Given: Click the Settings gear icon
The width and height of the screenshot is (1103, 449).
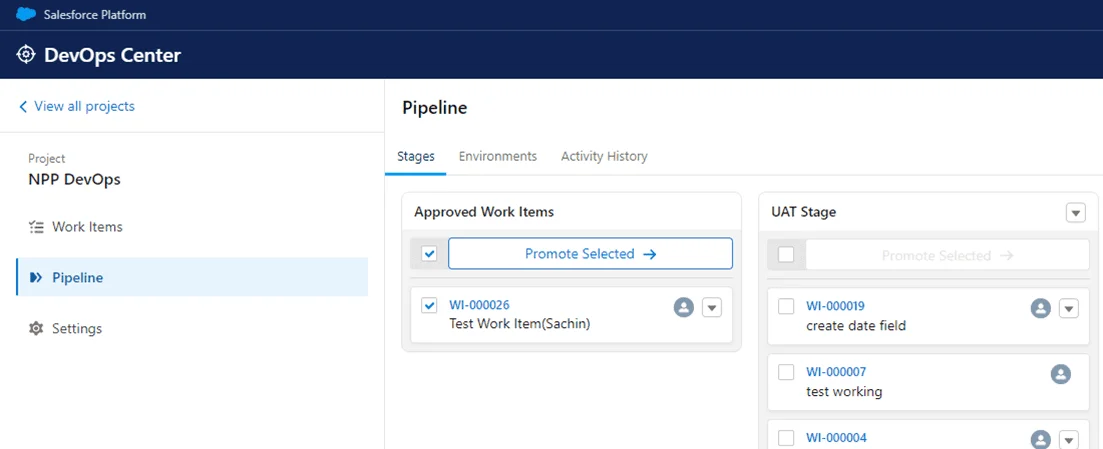Looking at the screenshot, I should click(x=36, y=328).
